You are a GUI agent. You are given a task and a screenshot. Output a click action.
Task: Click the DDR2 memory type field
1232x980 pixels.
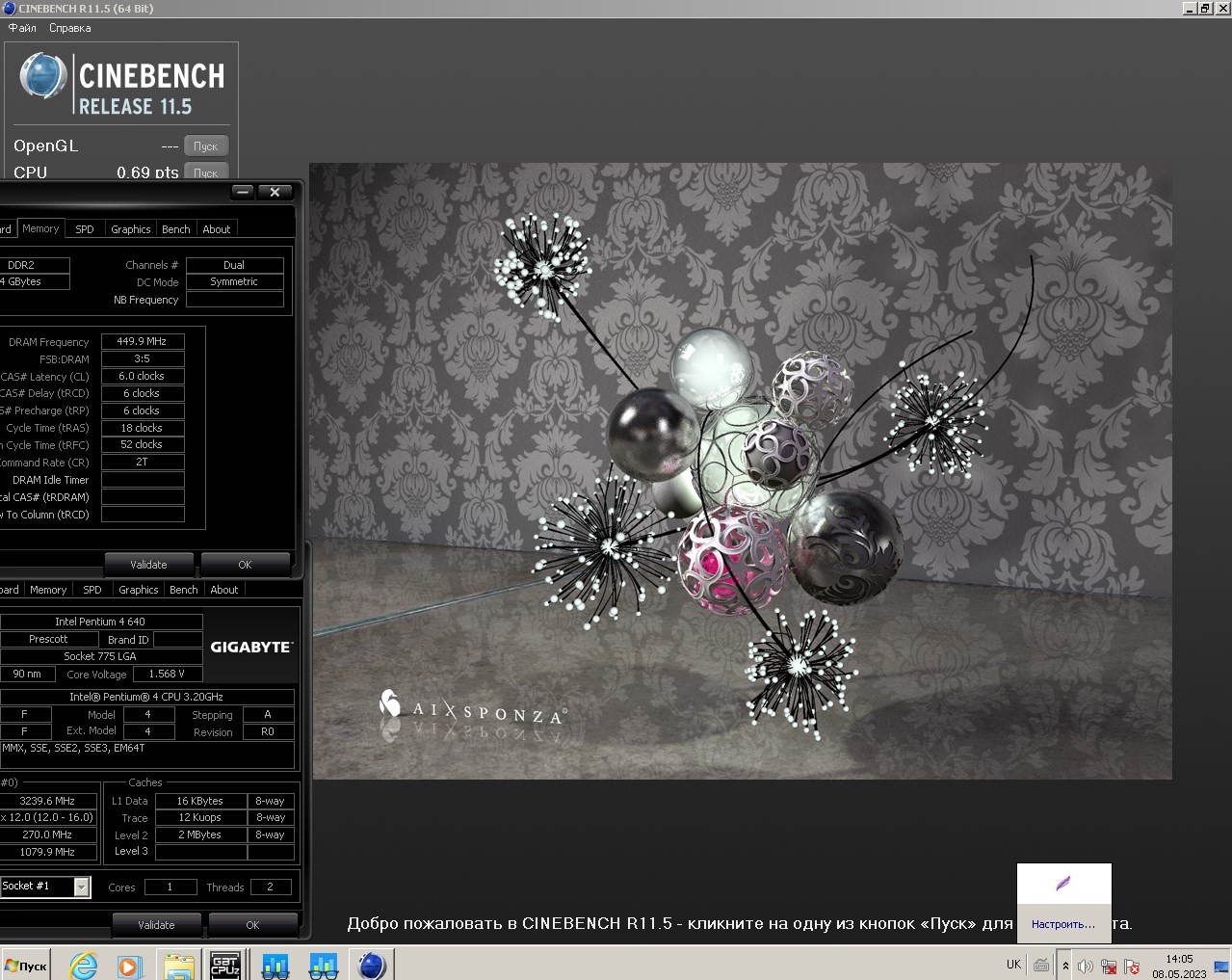click(x=35, y=265)
